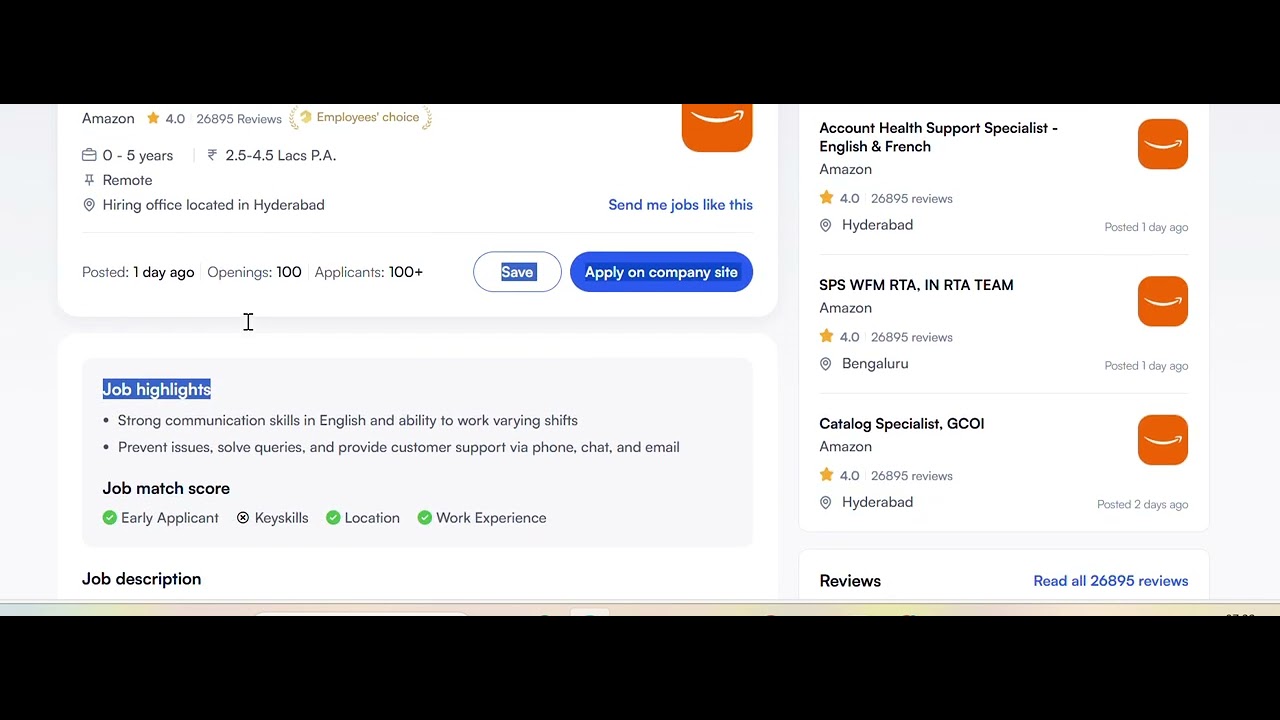This screenshot has height=720, width=1280.
Task: Open 'Read all 26895 reviews' link
Action: (x=1110, y=581)
